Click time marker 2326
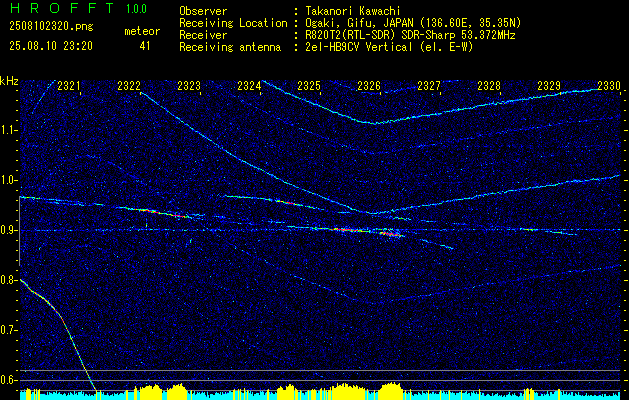Viewport: 629px width, 400px height. (369, 85)
